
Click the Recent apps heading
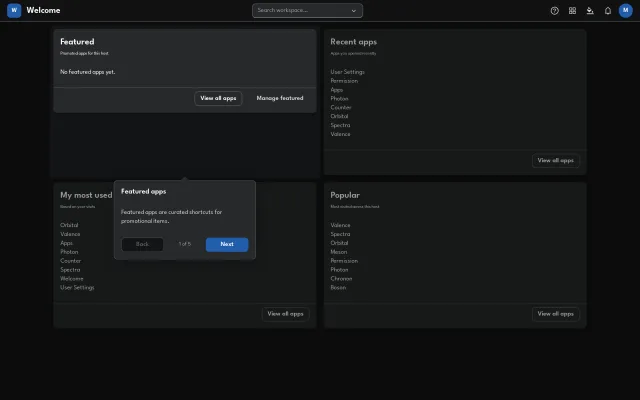353,42
